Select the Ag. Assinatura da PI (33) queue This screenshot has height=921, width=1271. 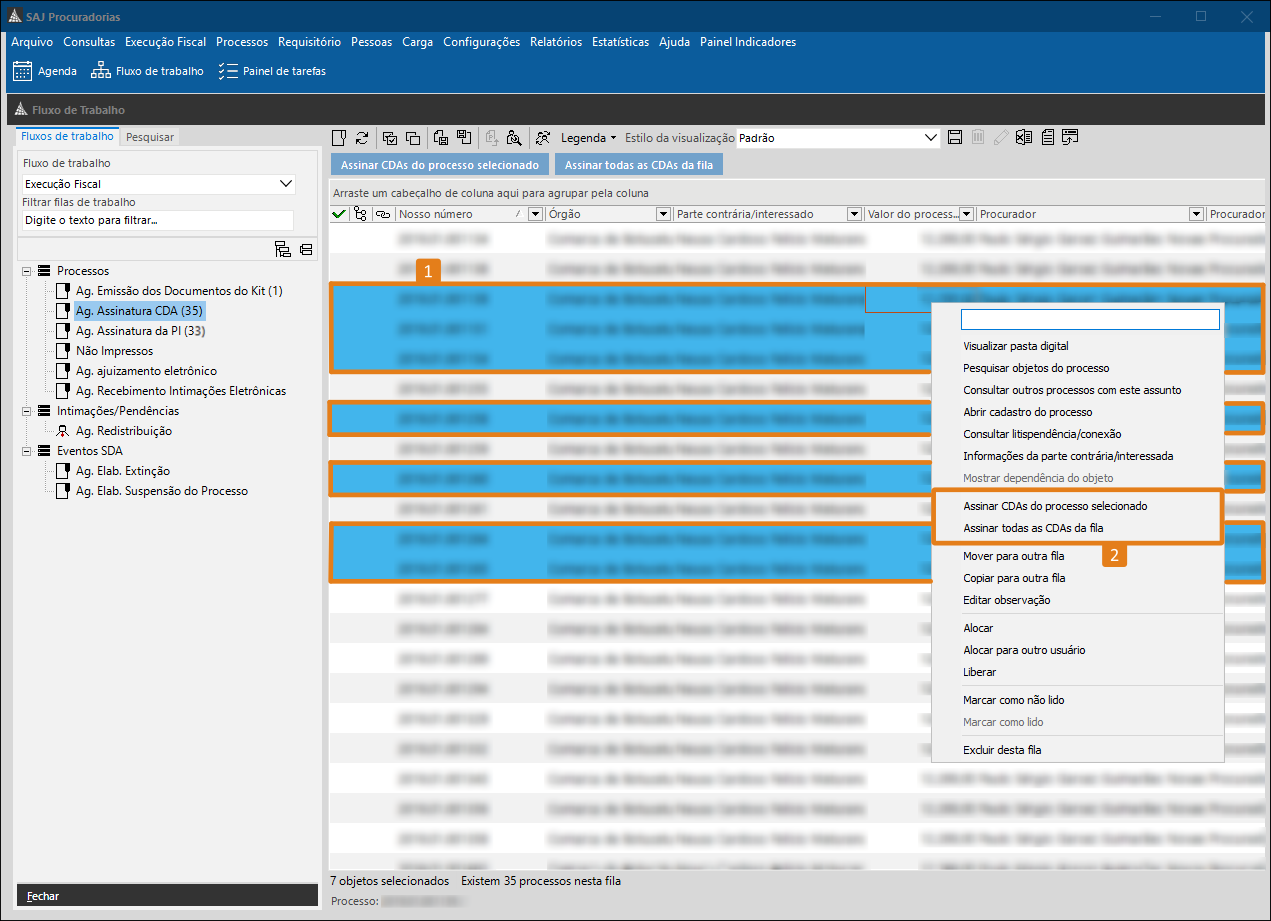coord(140,331)
